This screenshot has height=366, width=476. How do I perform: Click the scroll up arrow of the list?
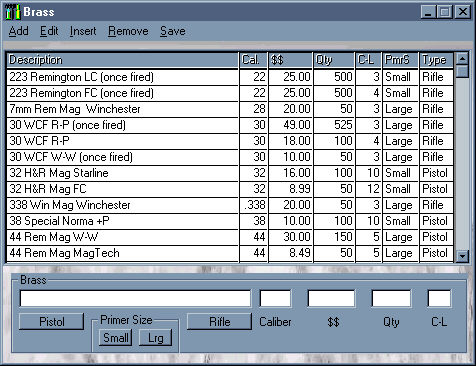point(462,59)
